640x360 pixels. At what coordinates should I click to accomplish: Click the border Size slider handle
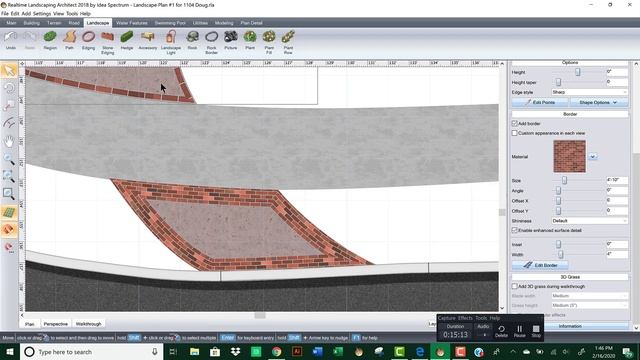coord(564,180)
